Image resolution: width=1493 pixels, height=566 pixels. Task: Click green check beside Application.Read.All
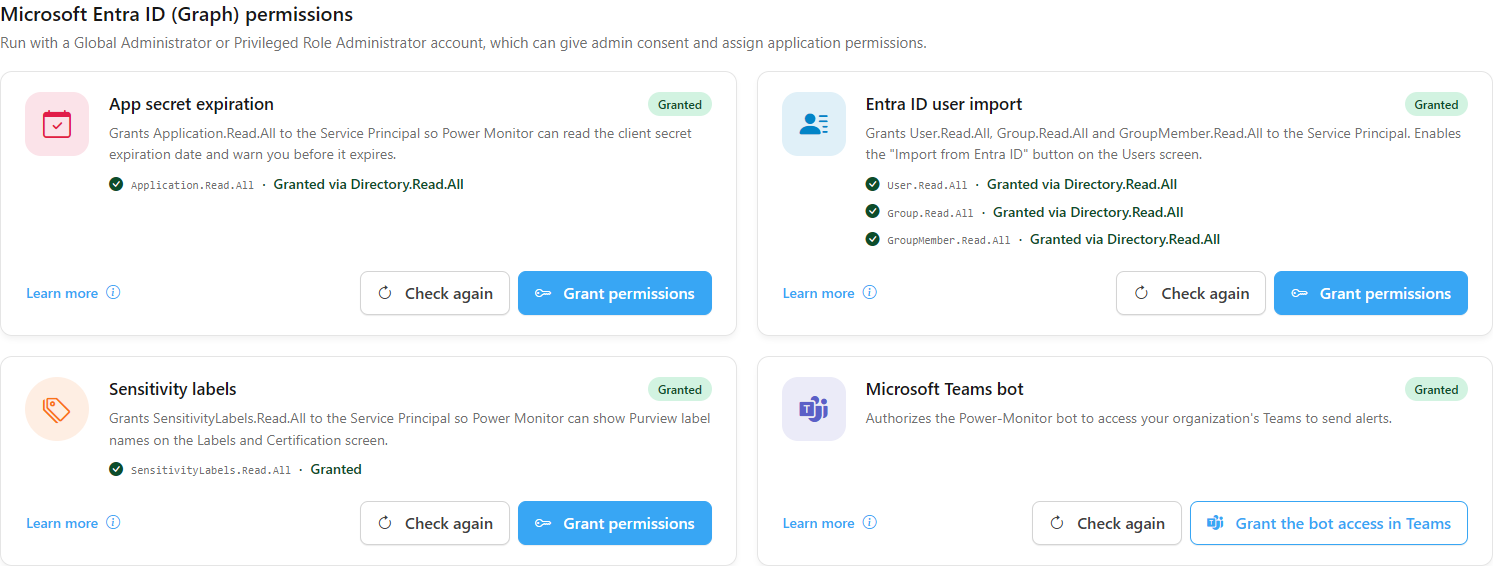point(116,184)
